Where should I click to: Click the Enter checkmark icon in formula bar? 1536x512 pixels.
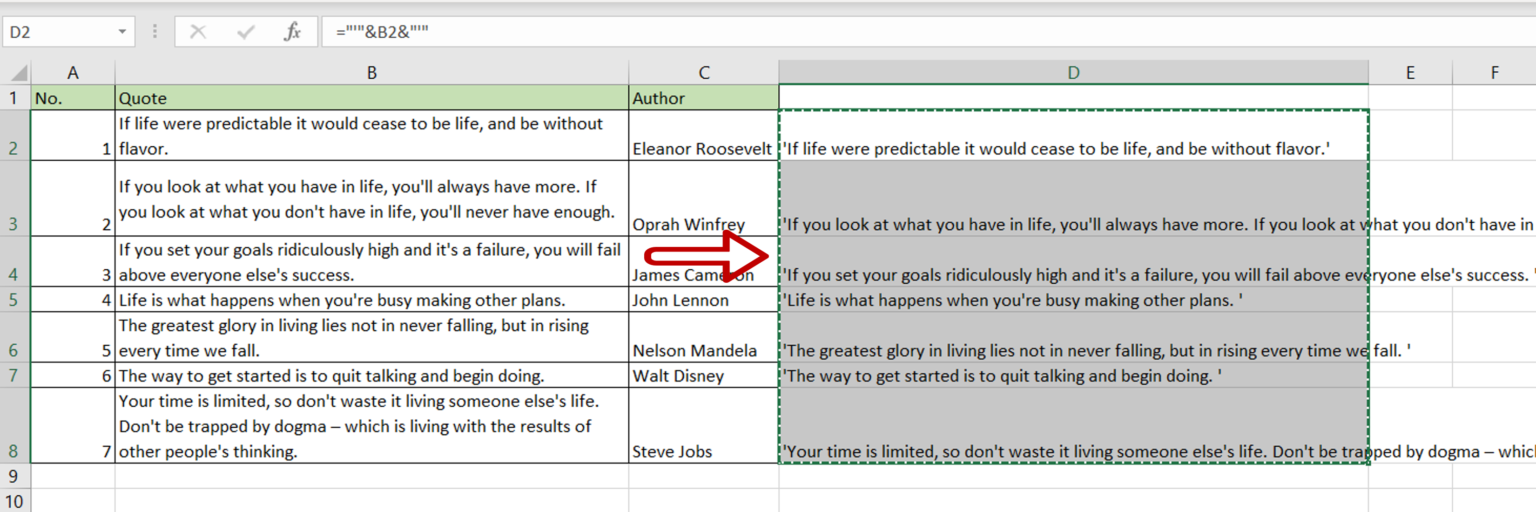(x=245, y=32)
